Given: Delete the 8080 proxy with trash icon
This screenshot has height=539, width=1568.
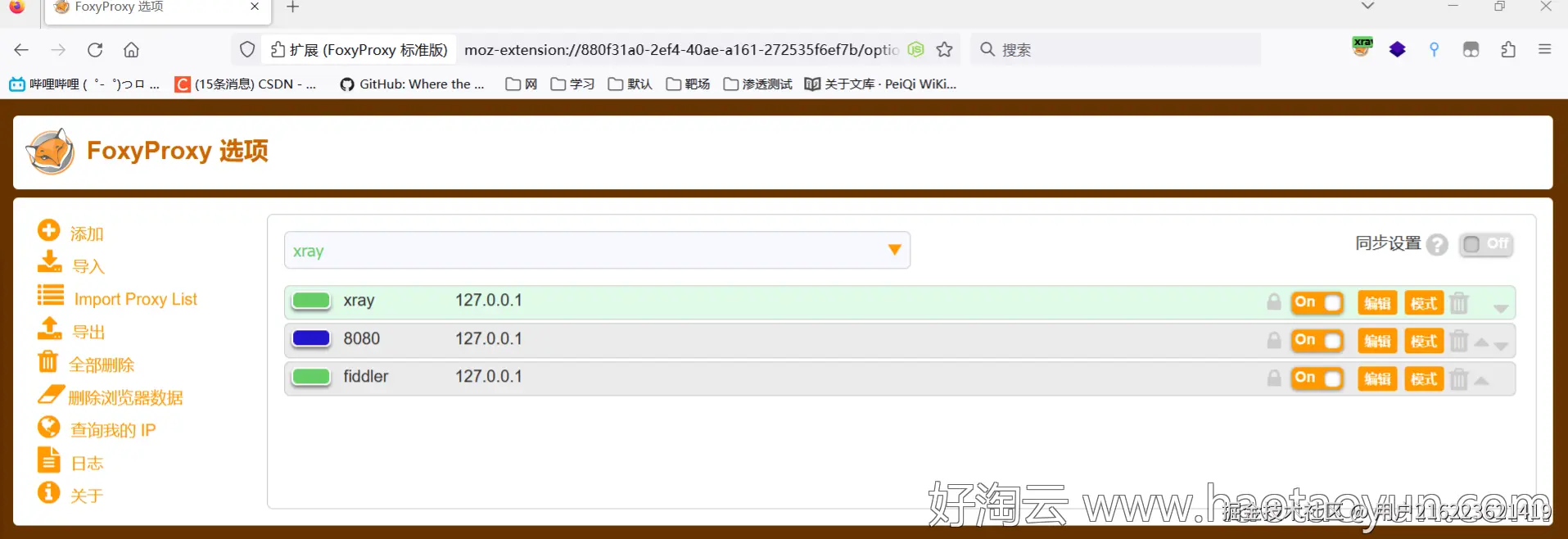Looking at the screenshot, I should point(1459,341).
